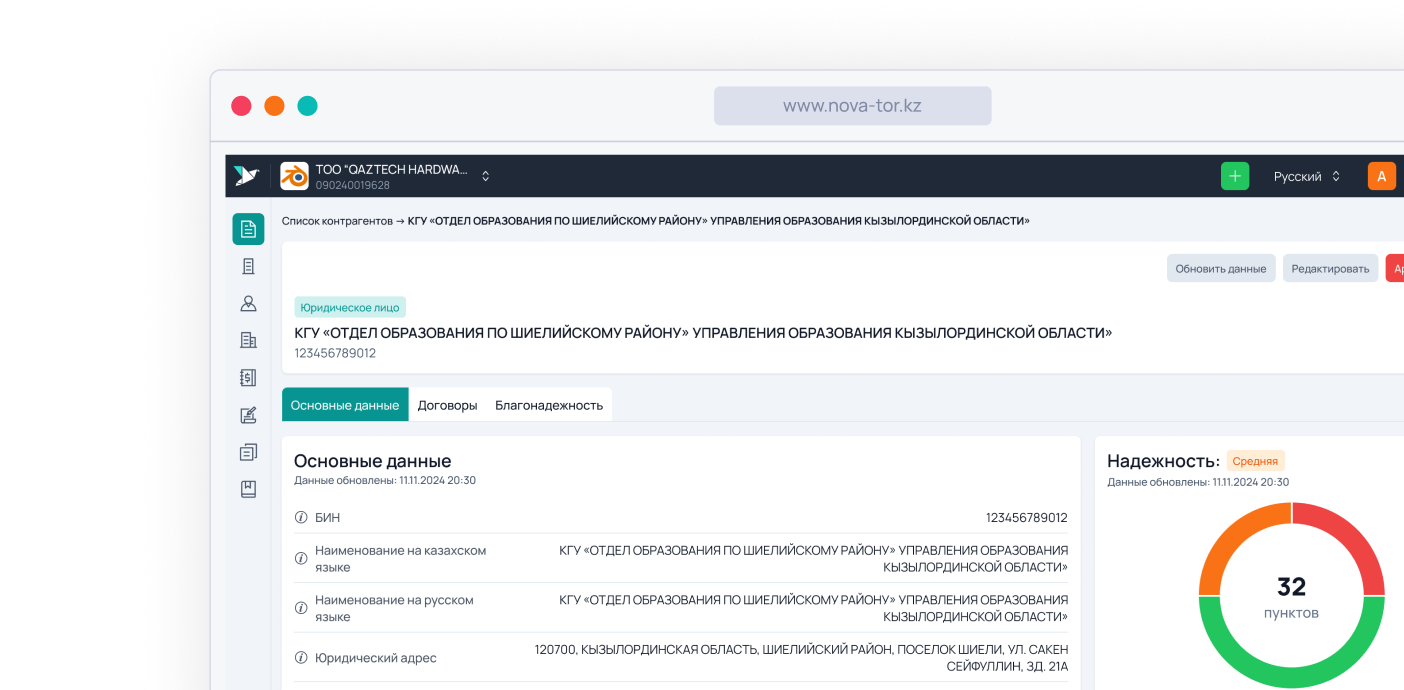Click Данные обновлены timestamp under Основные данные heading
The width and height of the screenshot is (1404, 690).
(x=385, y=480)
